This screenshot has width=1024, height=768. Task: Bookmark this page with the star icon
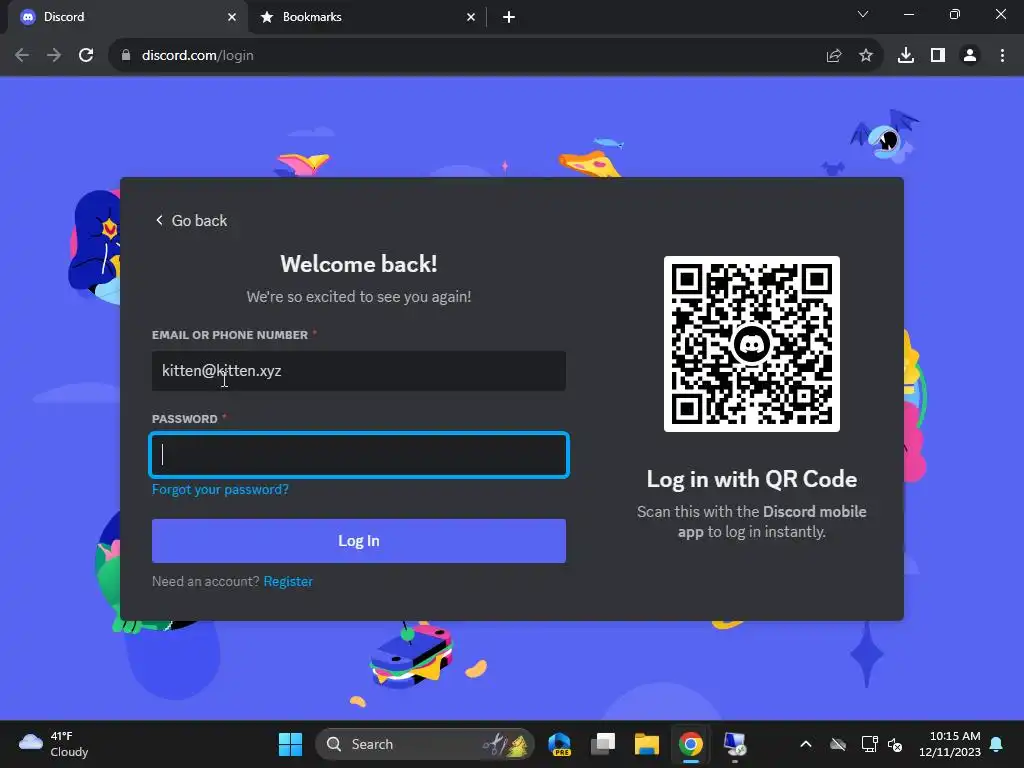pyautogui.click(x=866, y=56)
